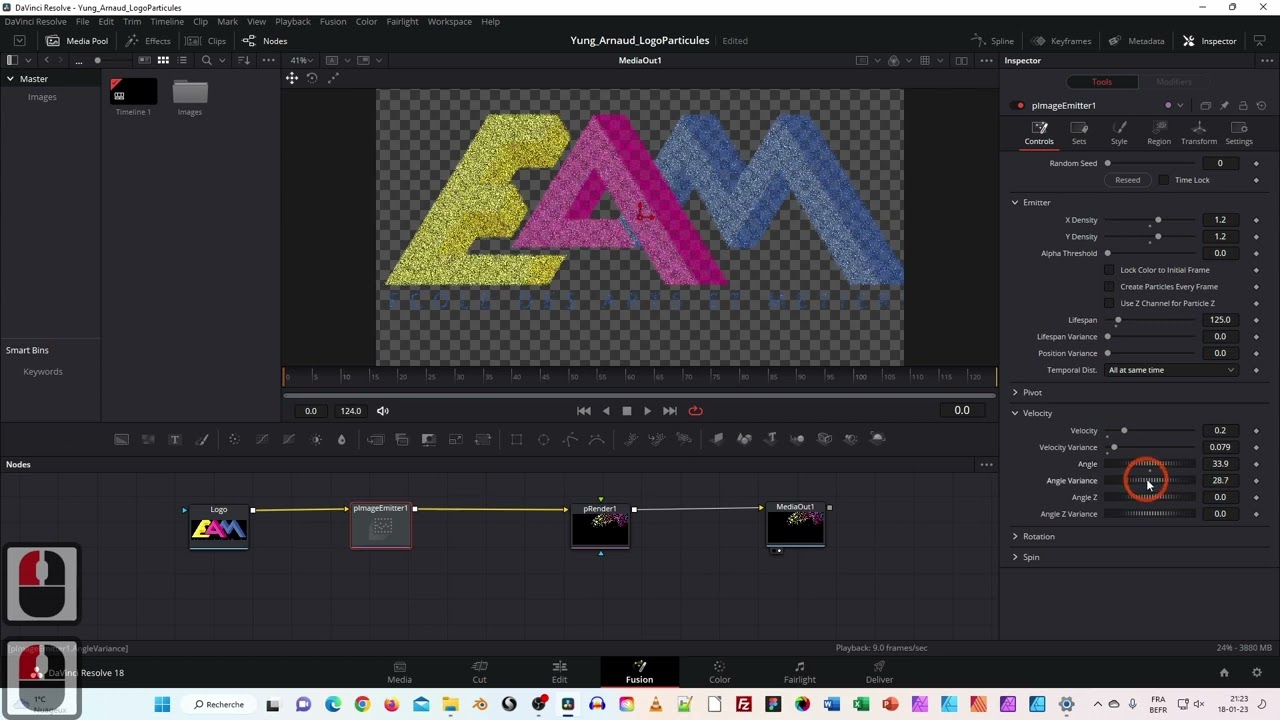The width and height of the screenshot is (1280, 720).
Task: Open the Spline editor panel
Action: (993, 41)
